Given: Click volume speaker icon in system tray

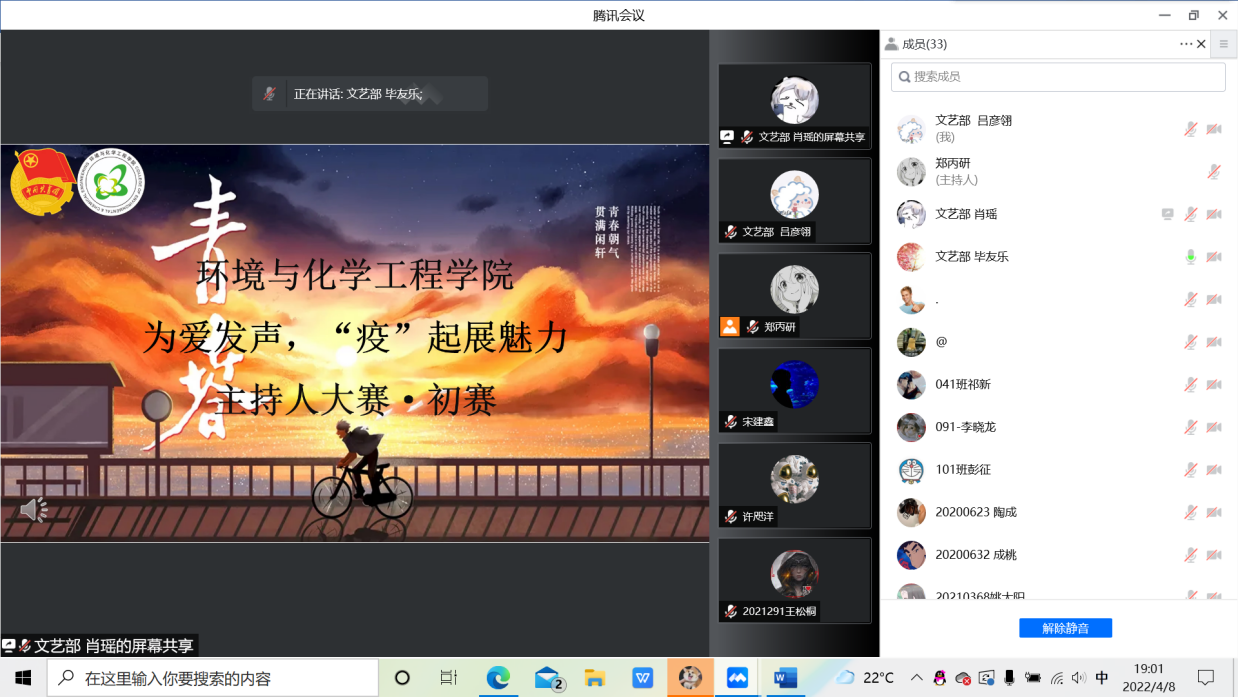Looking at the screenshot, I should tap(1078, 678).
